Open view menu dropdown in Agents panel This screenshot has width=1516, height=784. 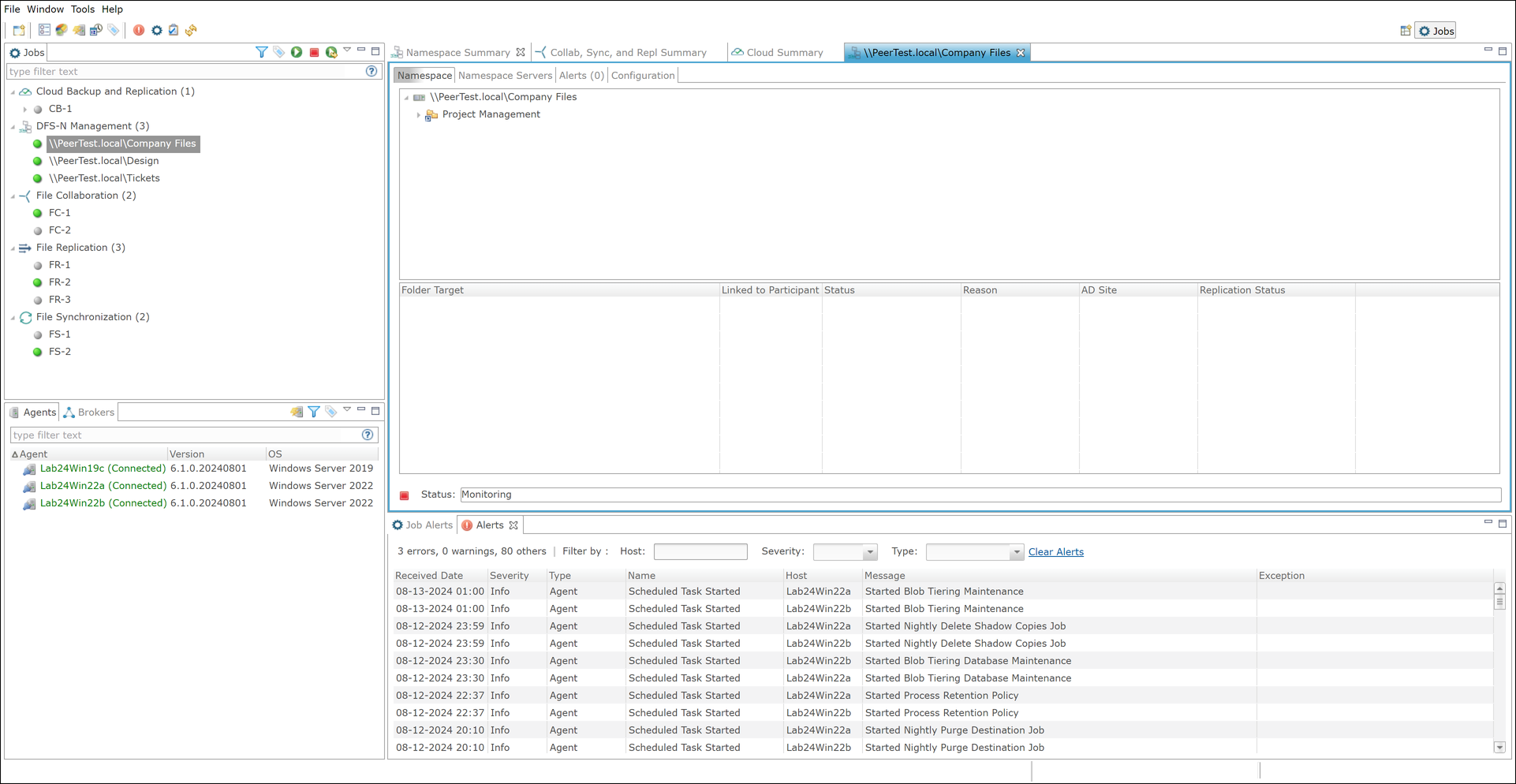click(x=347, y=410)
